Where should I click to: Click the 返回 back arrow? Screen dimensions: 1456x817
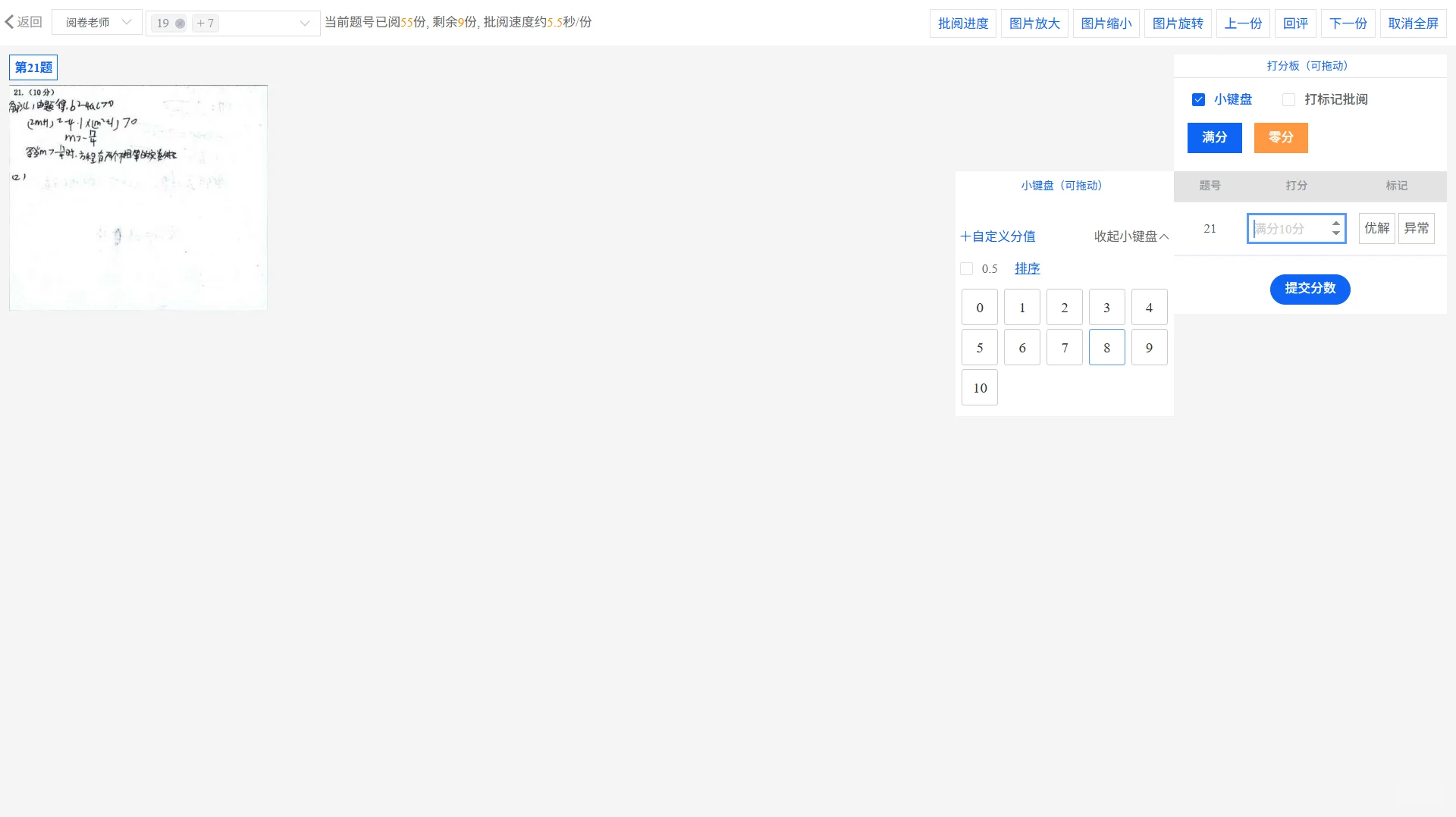(24, 21)
